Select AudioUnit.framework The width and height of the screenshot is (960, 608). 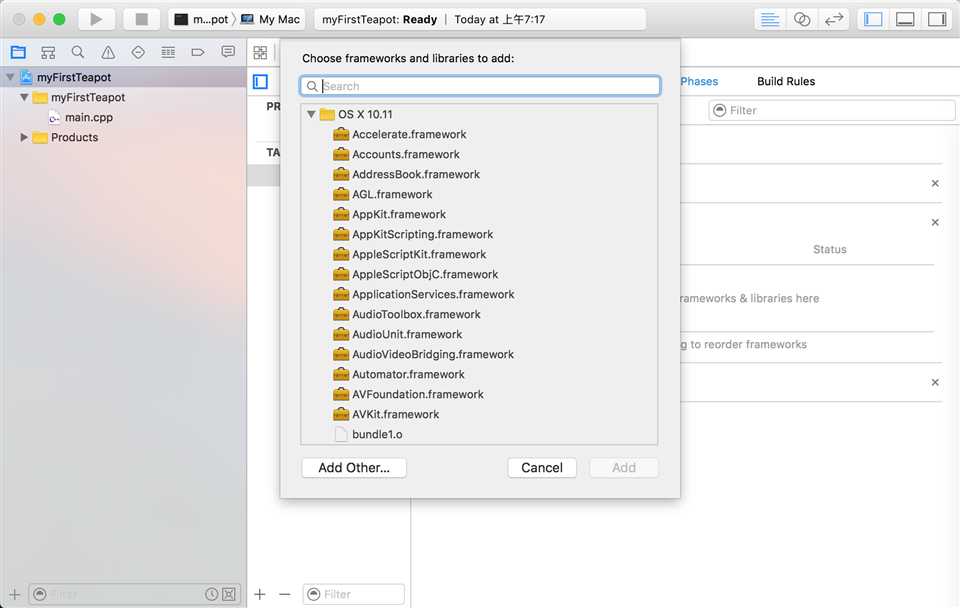coord(397,334)
